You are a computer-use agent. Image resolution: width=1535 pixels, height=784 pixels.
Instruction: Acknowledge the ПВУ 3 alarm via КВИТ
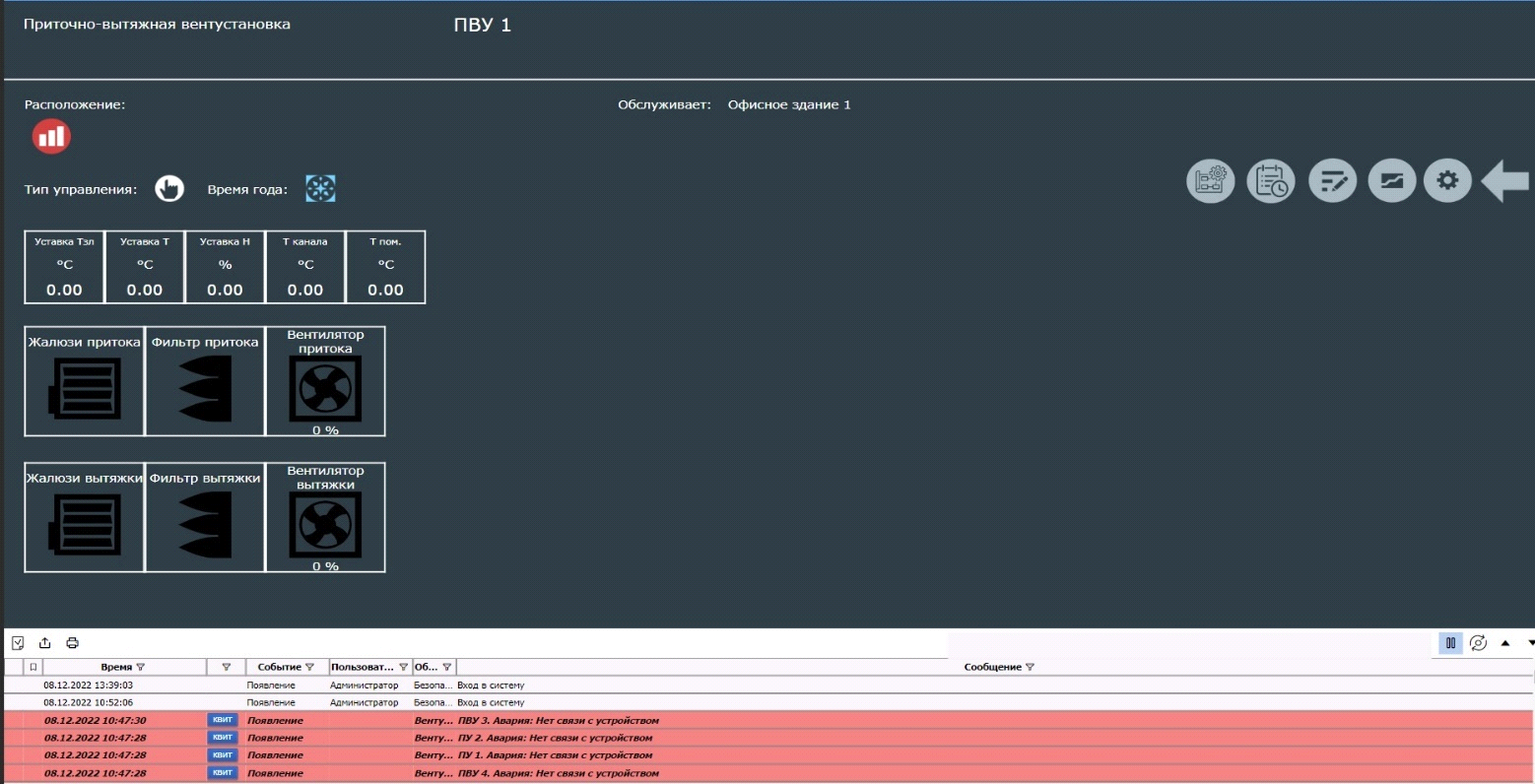pos(221,720)
